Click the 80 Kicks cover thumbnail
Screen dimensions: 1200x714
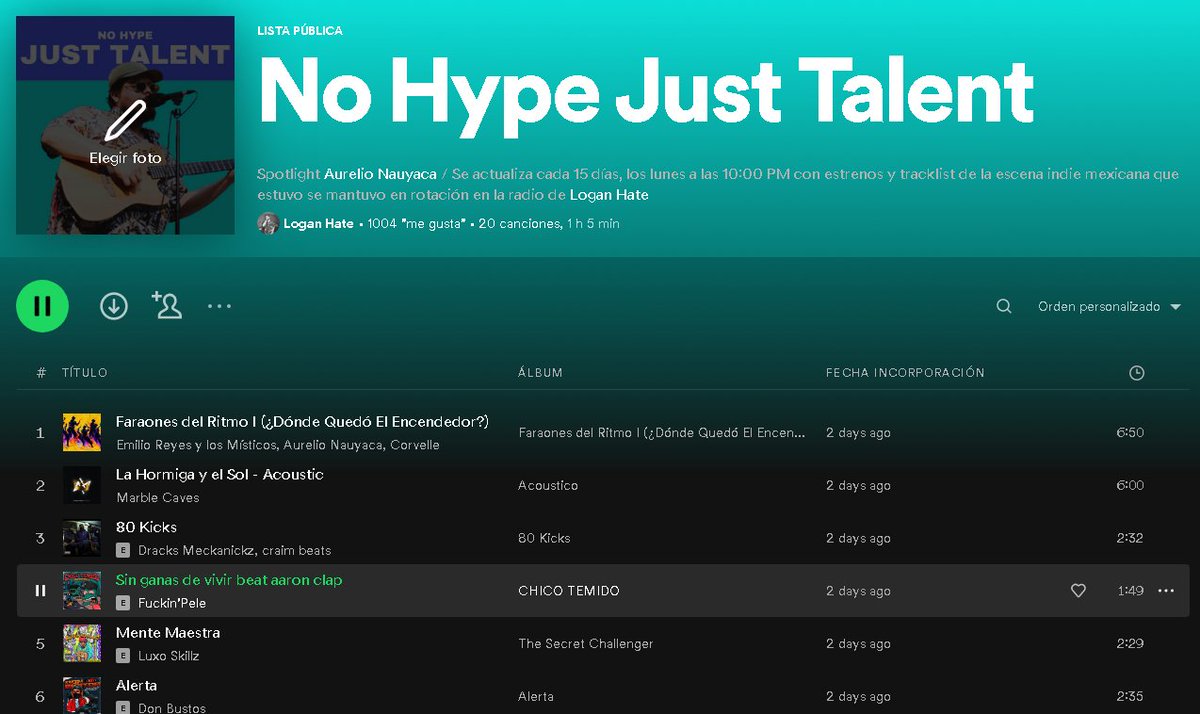tap(82, 538)
